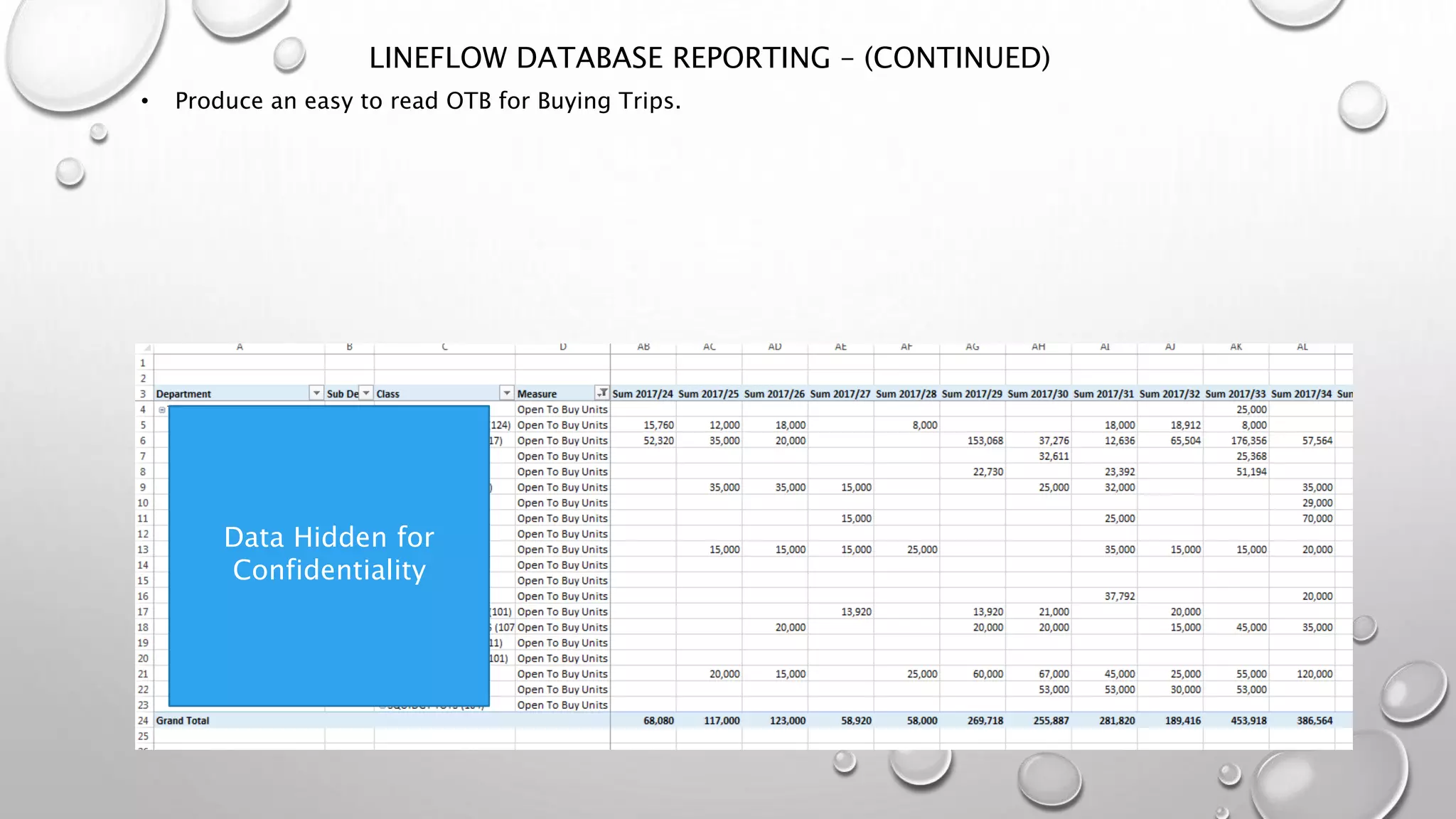Open the Sub Dept filter dropdown
1456x819 pixels.
pos(366,393)
